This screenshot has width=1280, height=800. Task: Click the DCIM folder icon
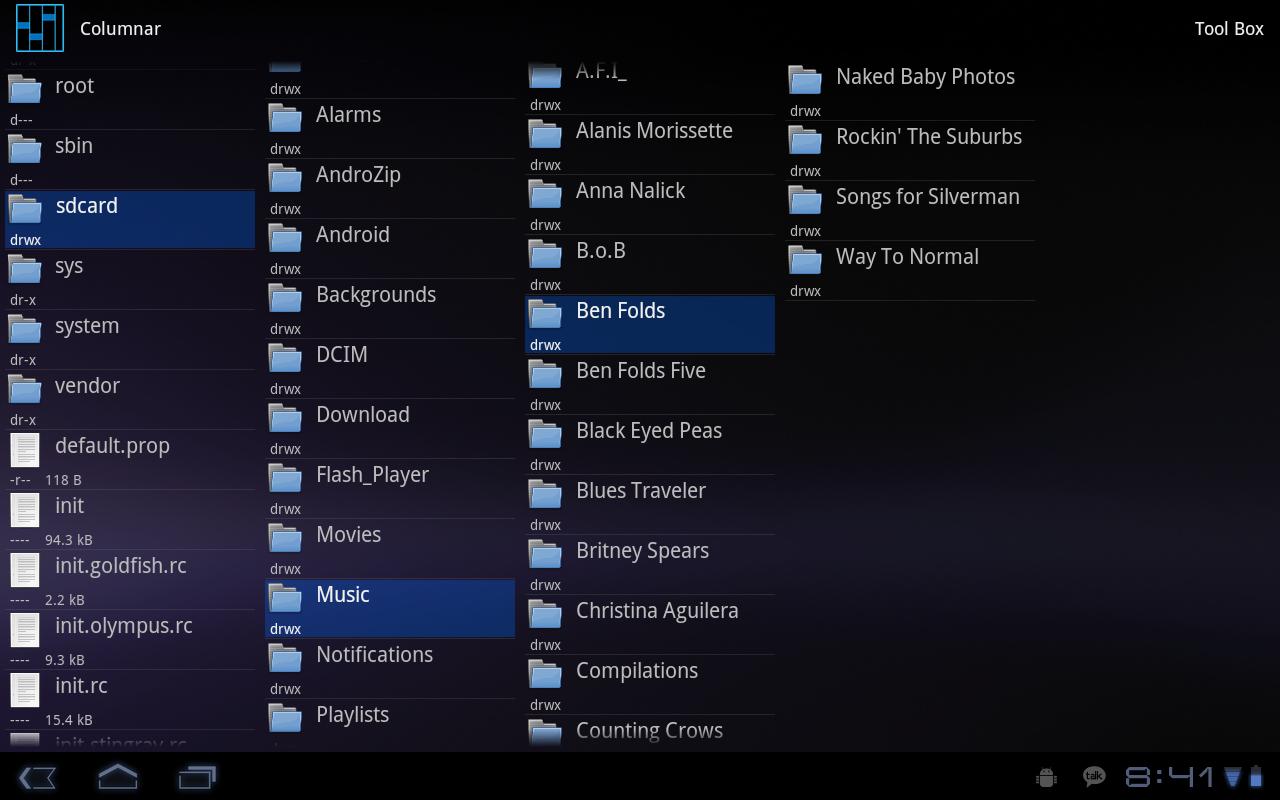[285, 358]
